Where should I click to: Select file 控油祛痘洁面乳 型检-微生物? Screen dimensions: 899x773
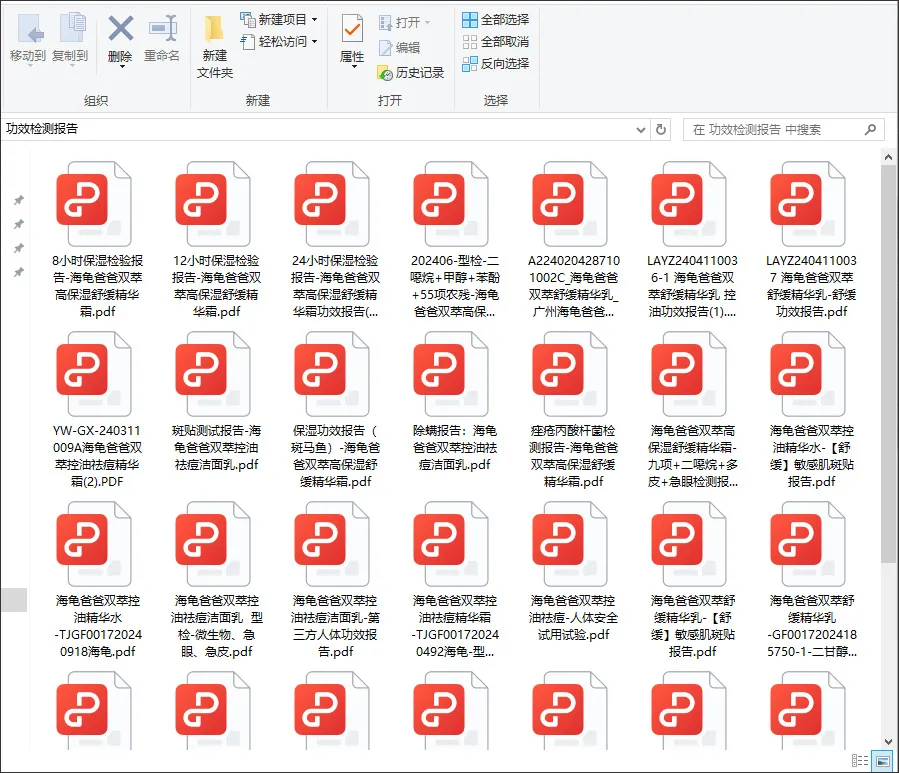(216, 580)
